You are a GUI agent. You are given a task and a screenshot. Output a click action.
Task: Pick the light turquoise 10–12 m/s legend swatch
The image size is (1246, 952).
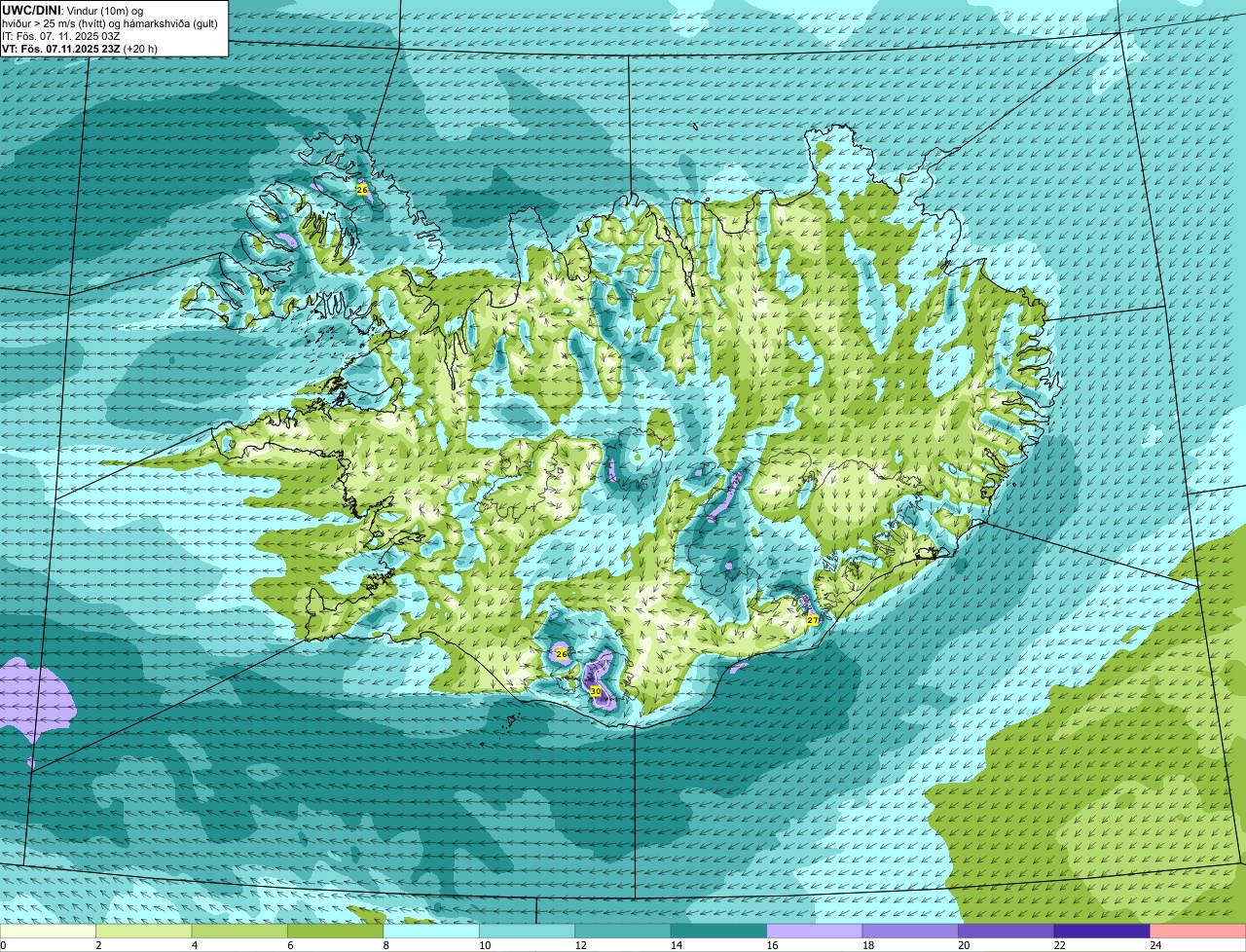point(528,931)
